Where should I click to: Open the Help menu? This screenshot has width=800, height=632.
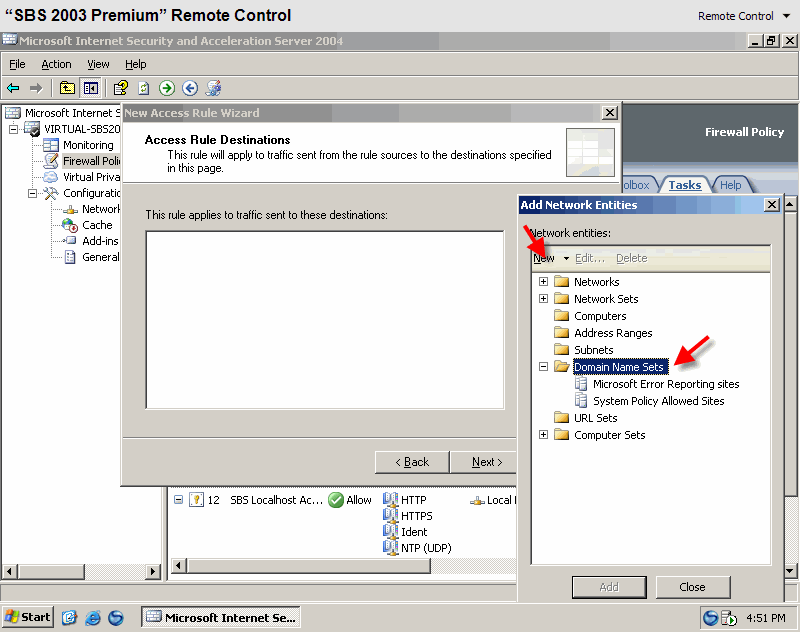pos(136,64)
